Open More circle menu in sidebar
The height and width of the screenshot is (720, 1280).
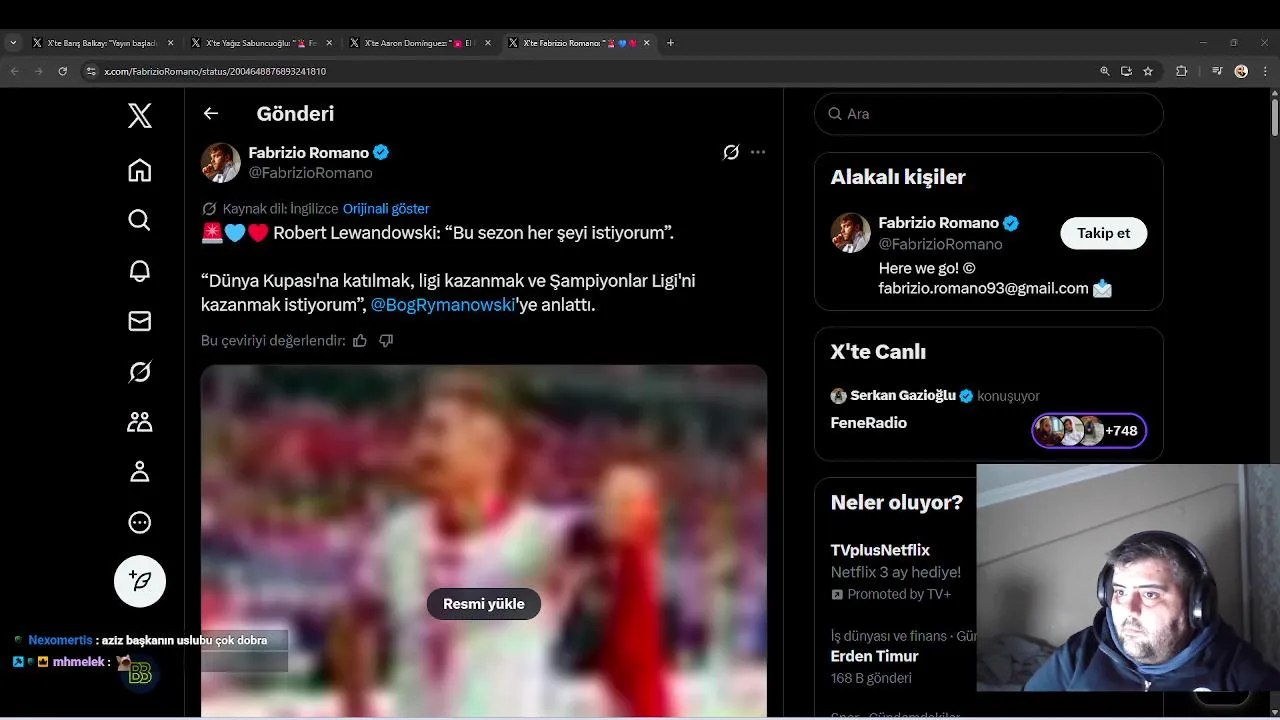140,522
